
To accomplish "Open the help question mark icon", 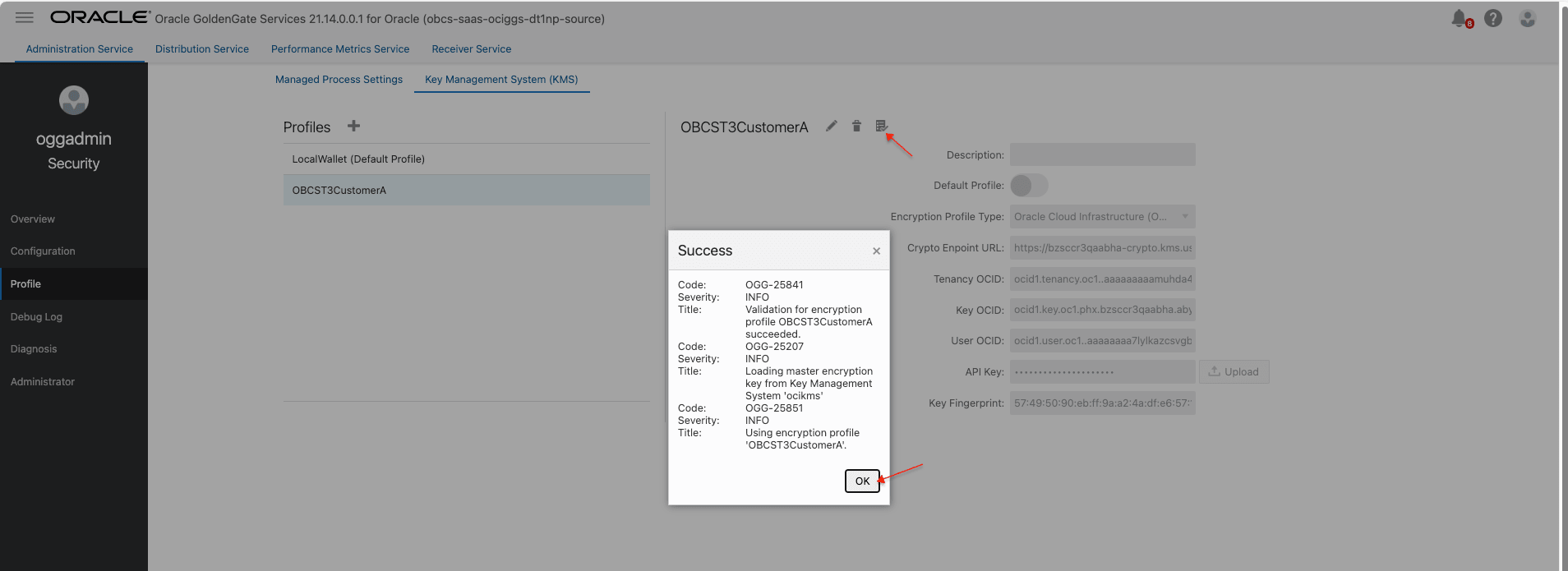I will 1493,18.
